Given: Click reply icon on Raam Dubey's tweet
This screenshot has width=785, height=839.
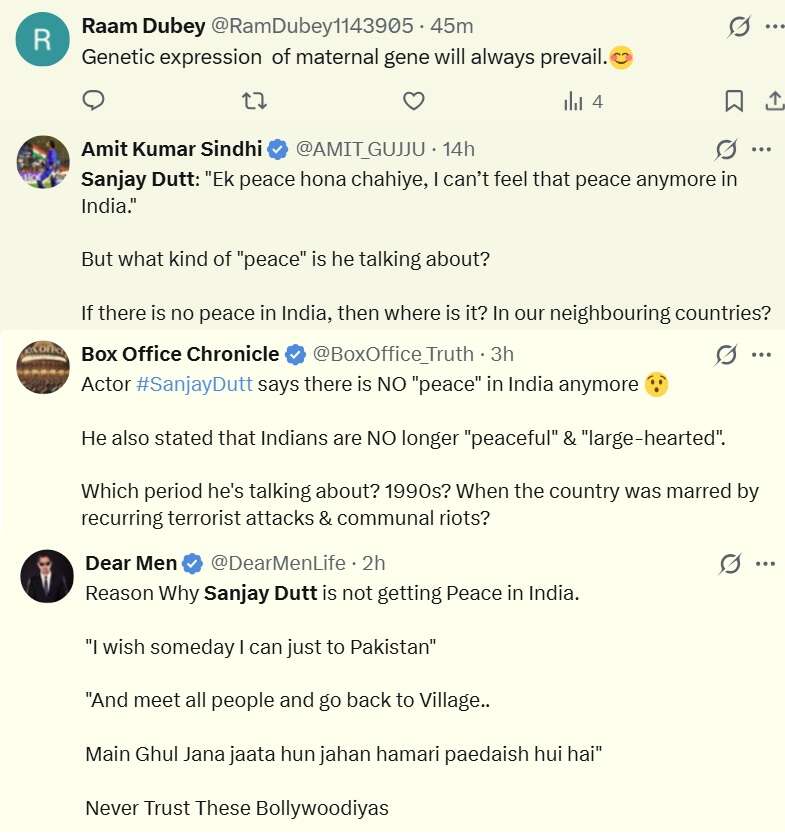Looking at the screenshot, I should pos(93,100).
